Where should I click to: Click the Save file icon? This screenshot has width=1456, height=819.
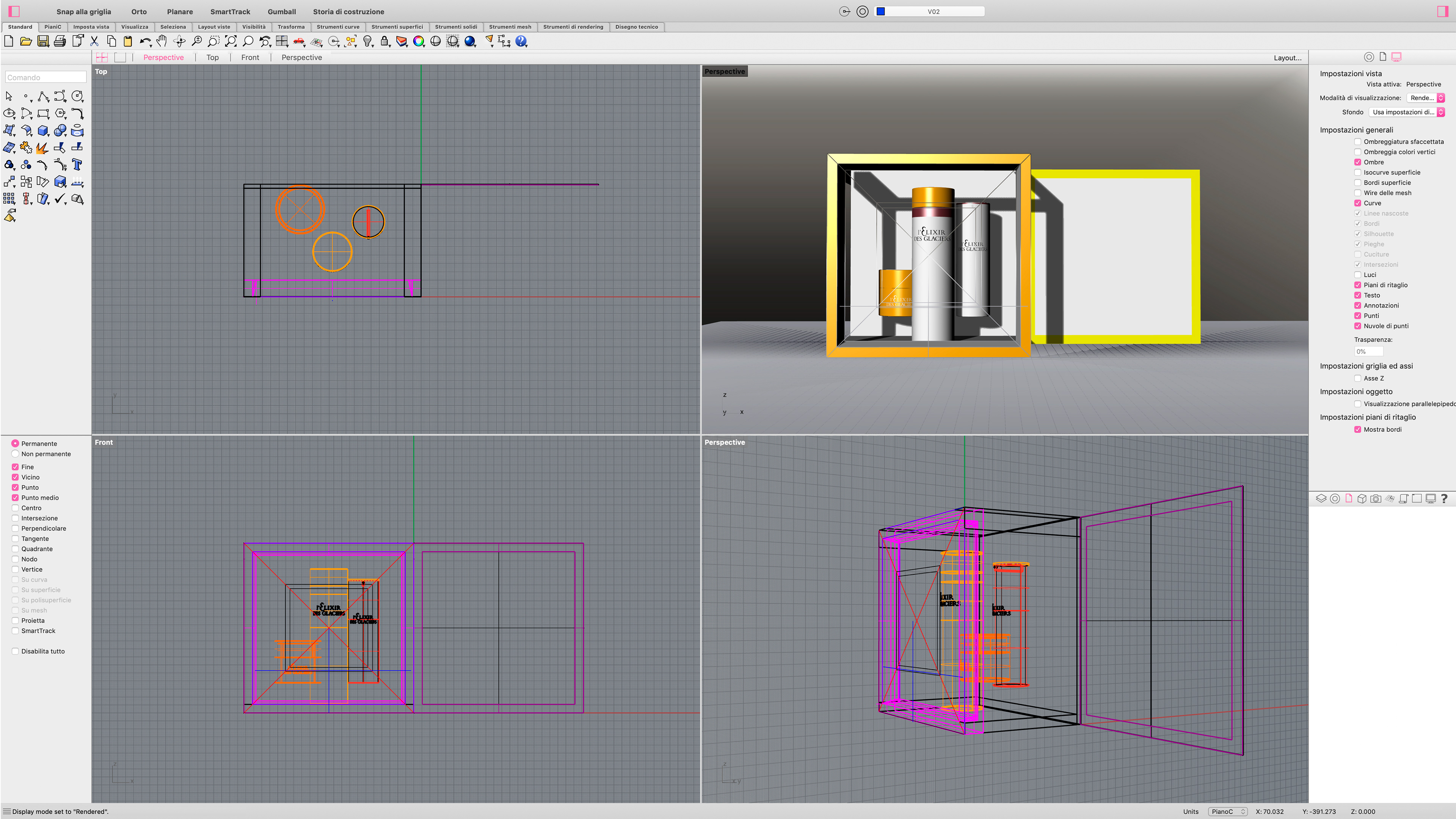(x=43, y=41)
